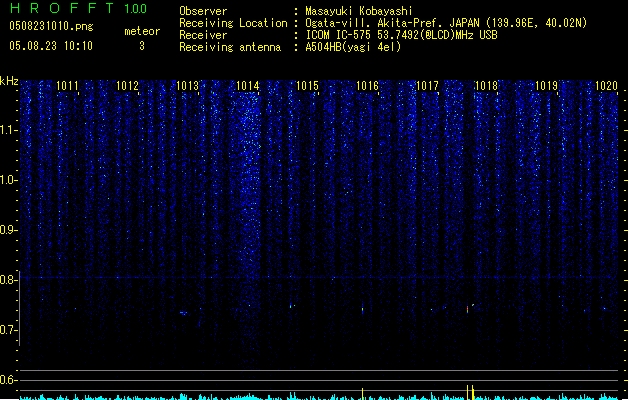Click the red meteor echo just before 1018
Screen dimensions: 629x400
(x=467, y=309)
